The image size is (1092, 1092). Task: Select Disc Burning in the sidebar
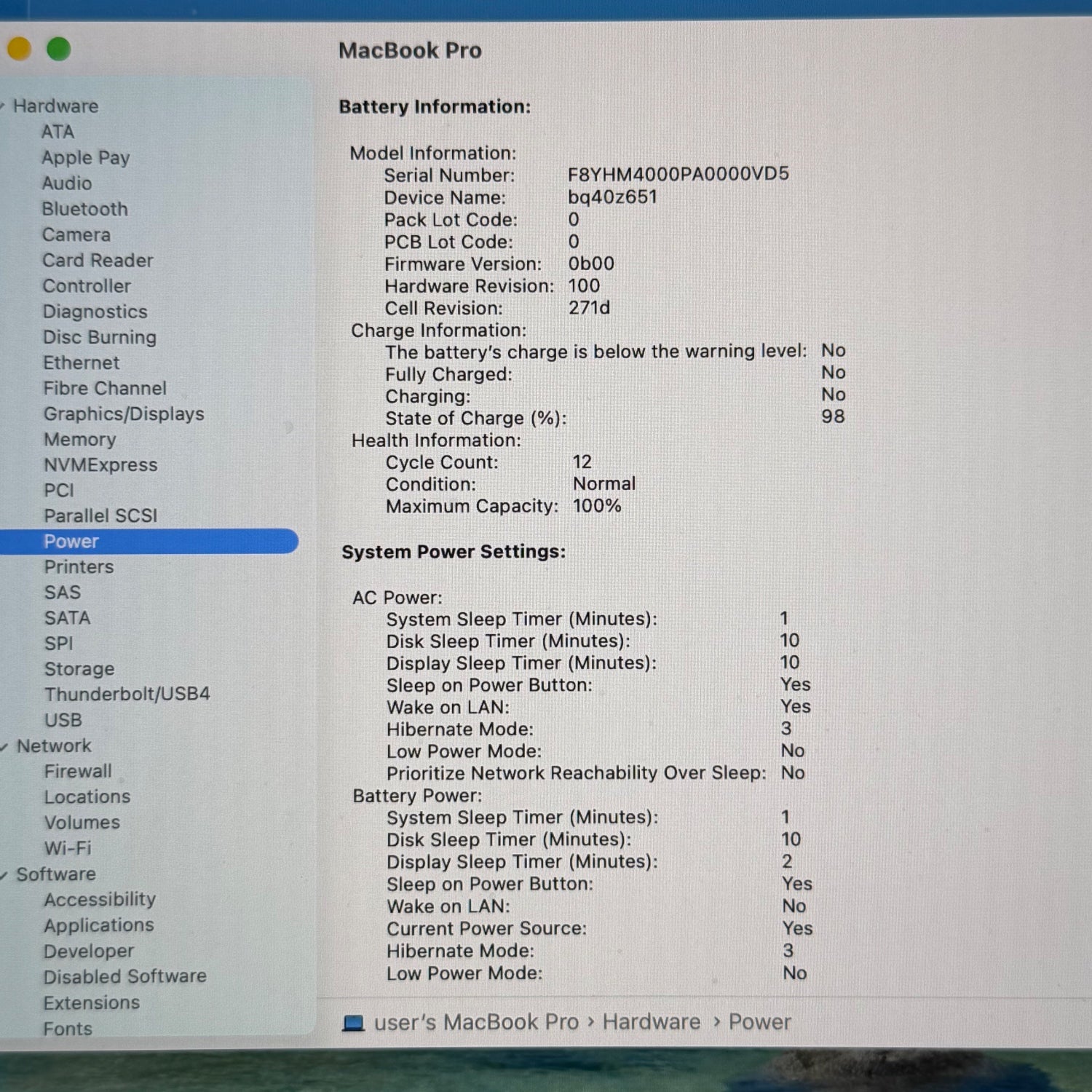(100, 338)
